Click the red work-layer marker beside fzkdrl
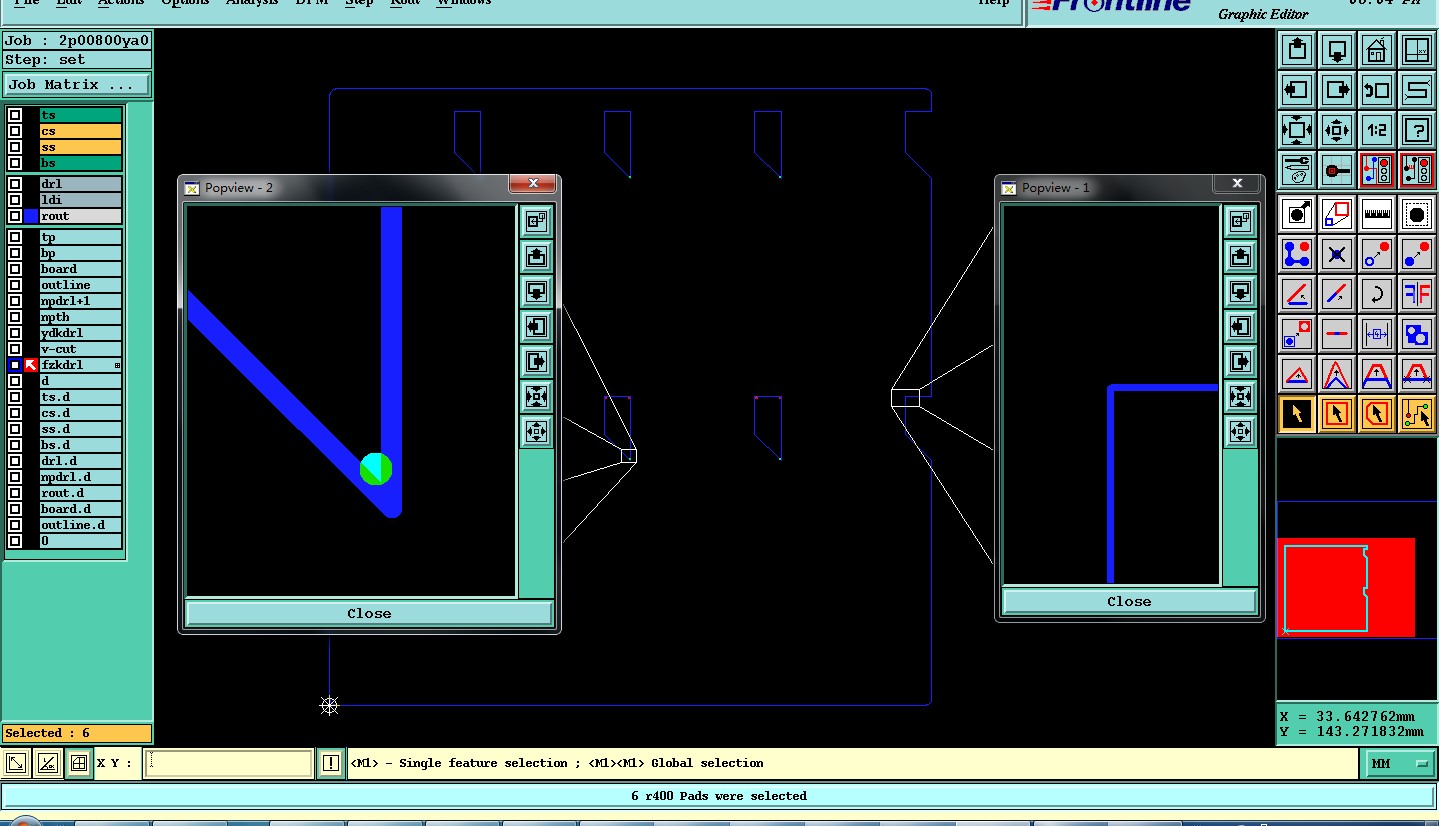Screen dimensions: 1439x826 31,365
